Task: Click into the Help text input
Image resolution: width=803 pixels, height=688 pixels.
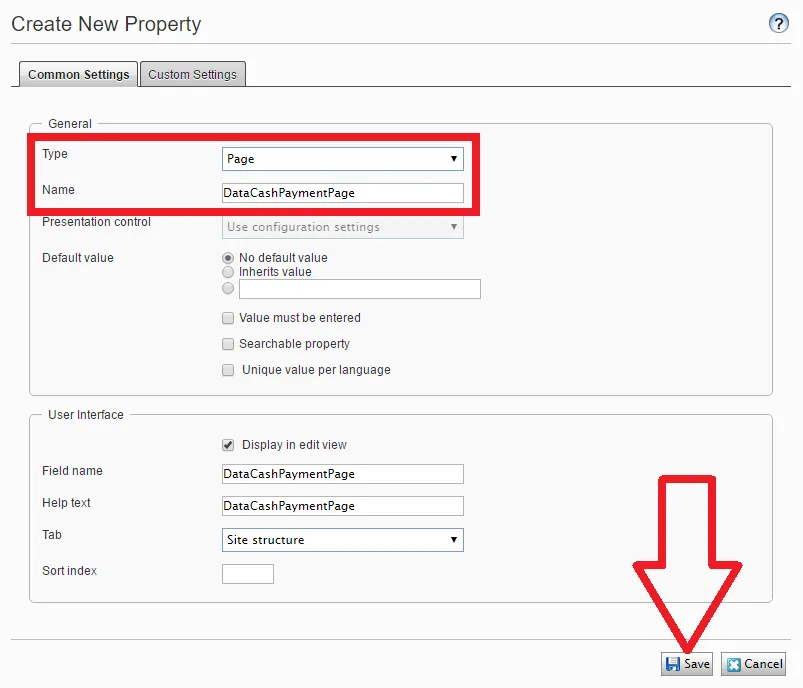Action: [x=343, y=506]
